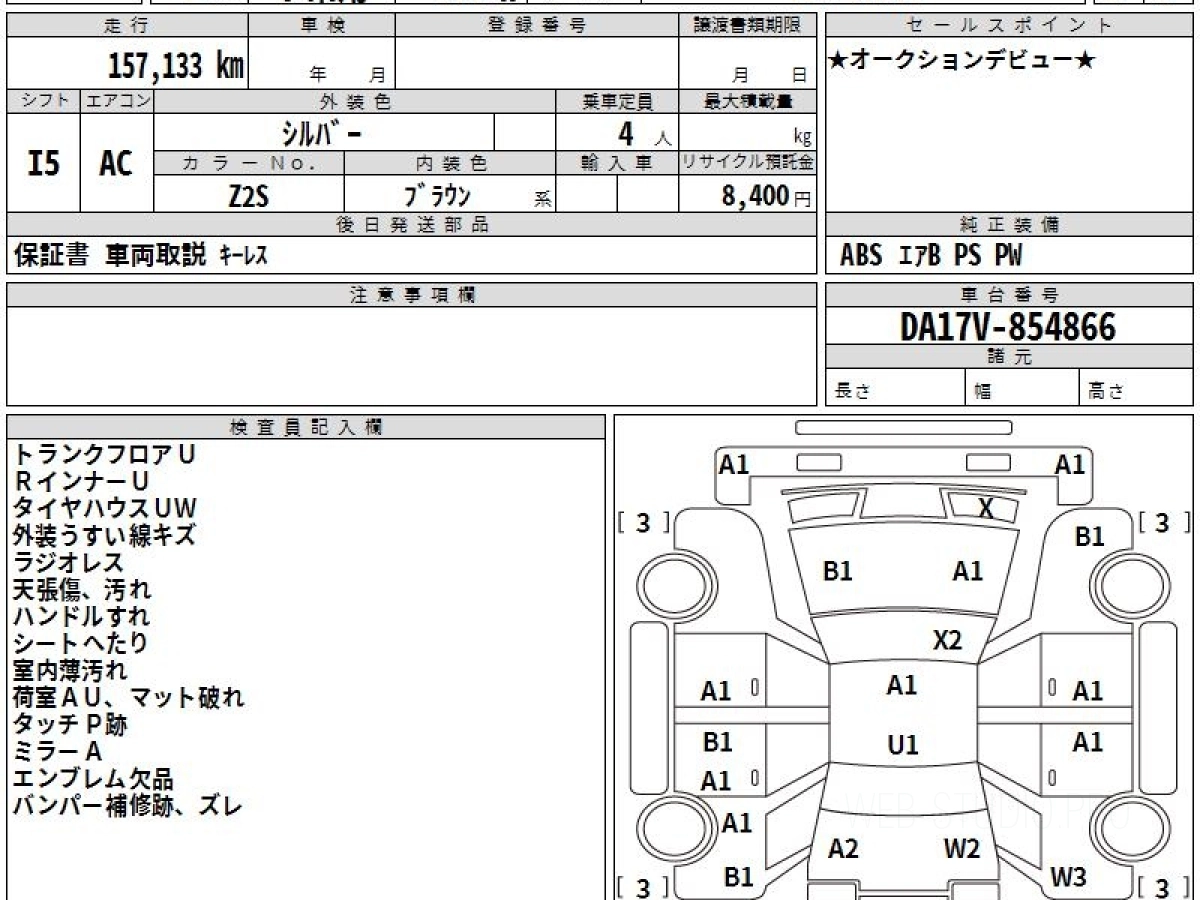Select the 純正装備 heading

(1009, 224)
